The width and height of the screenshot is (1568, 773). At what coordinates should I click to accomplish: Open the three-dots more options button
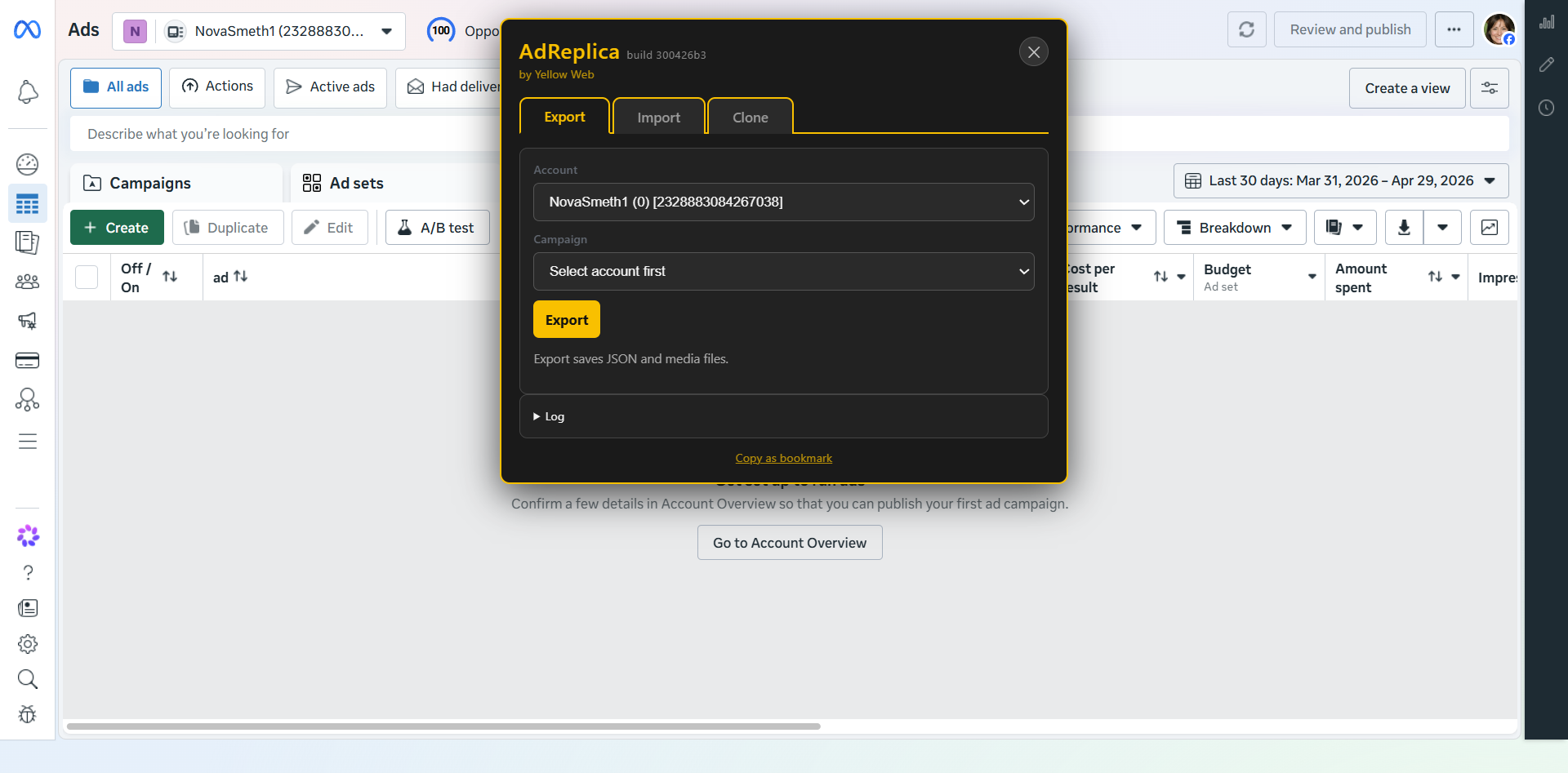pos(1454,29)
